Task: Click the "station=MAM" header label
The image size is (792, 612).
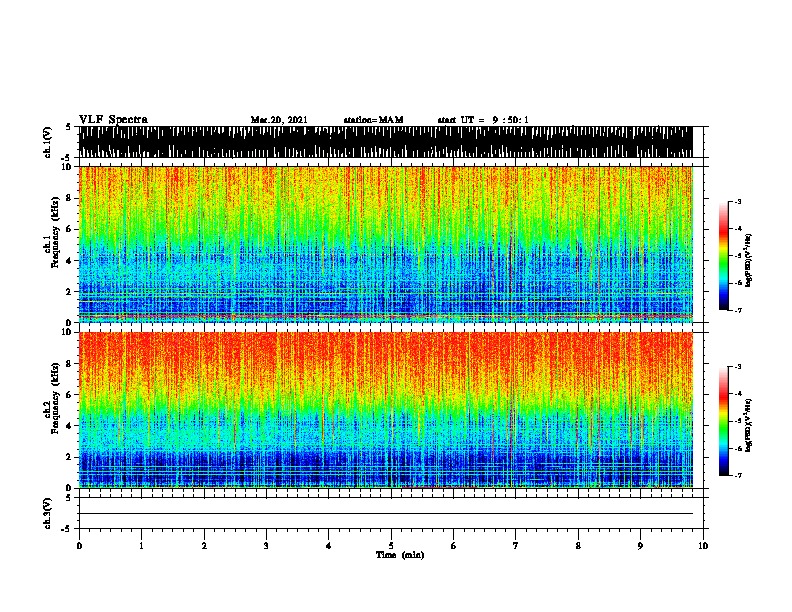Action: click(x=373, y=120)
